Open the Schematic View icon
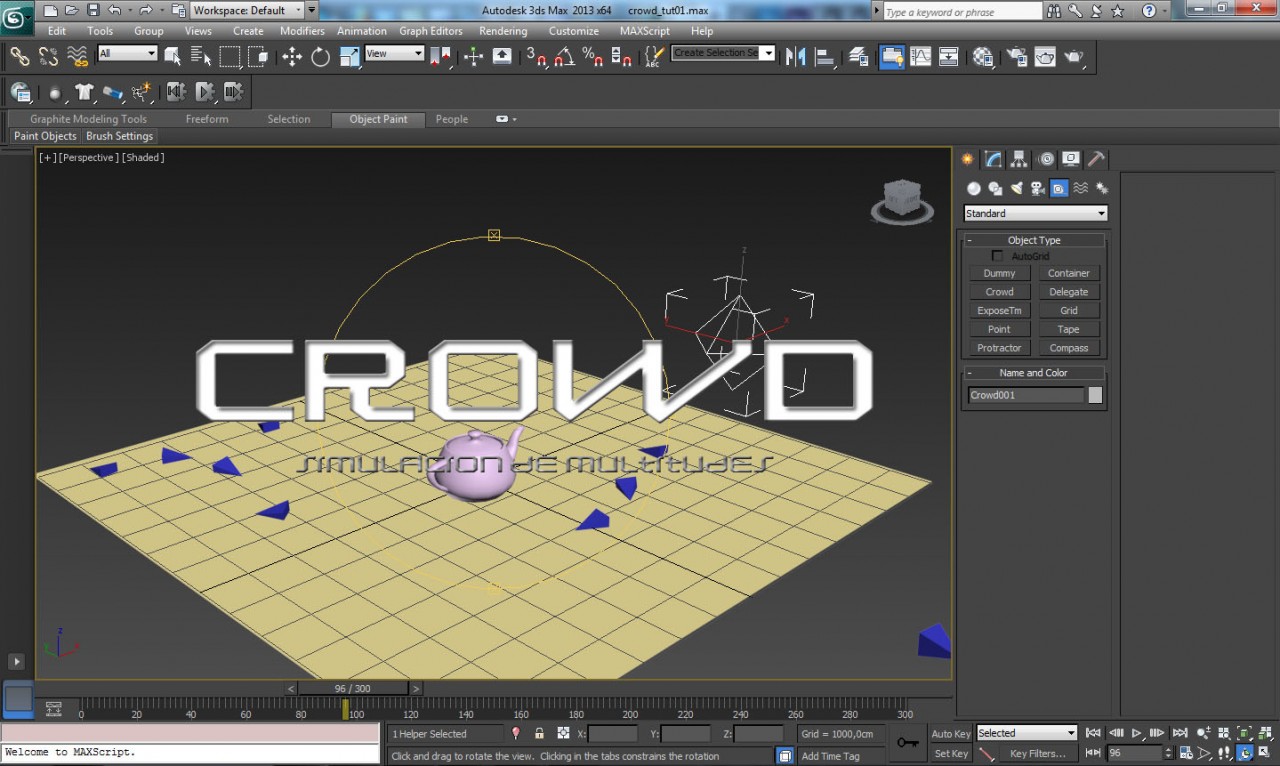This screenshot has width=1280, height=766. tap(949, 57)
